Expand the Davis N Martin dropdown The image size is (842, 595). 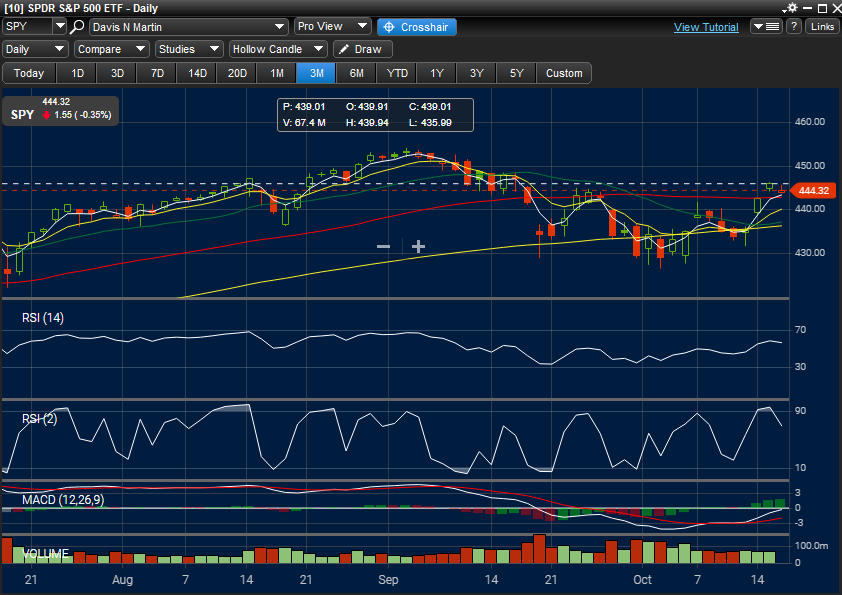point(188,27)
